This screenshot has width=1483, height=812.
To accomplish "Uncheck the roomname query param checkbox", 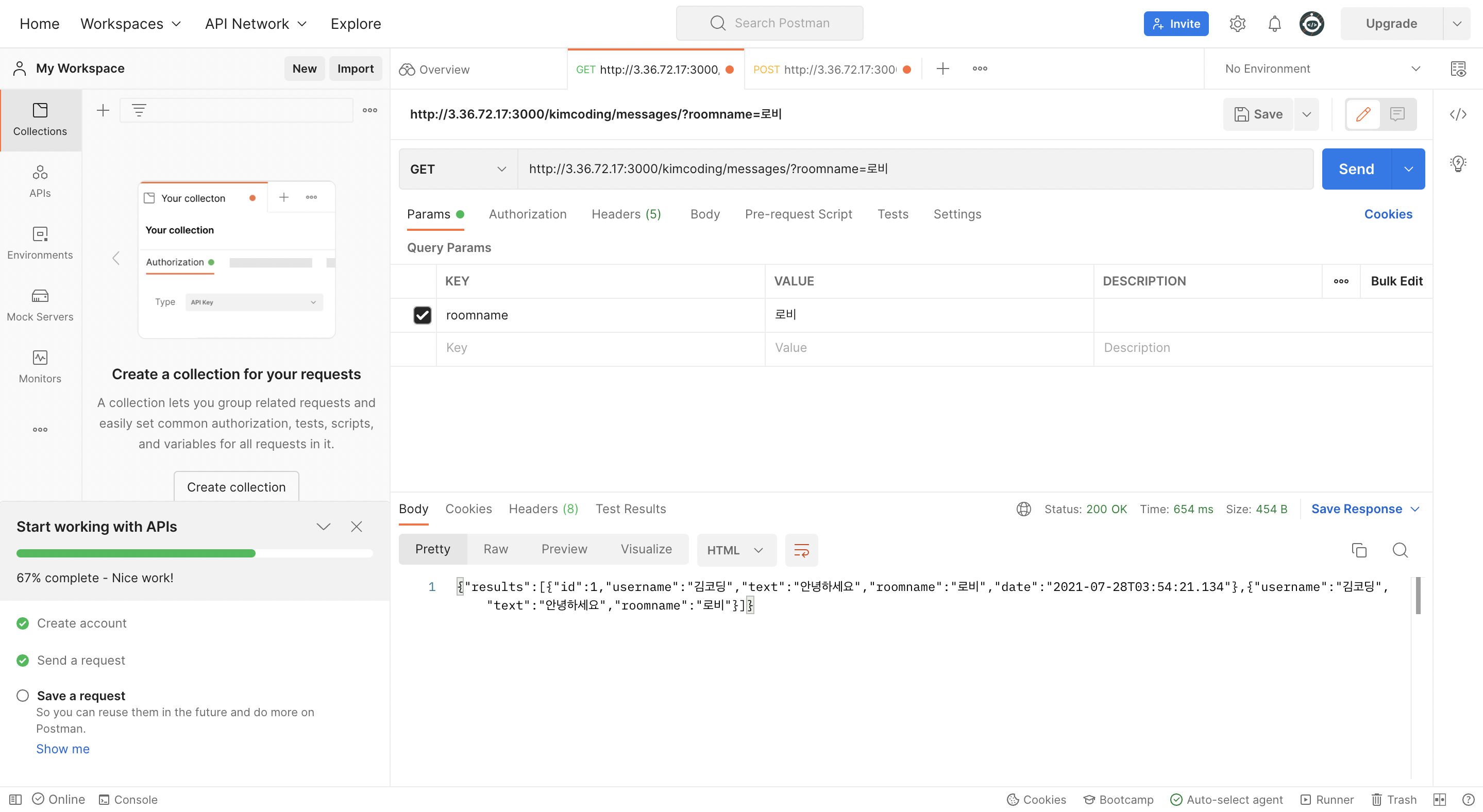I will pos(422,315).
